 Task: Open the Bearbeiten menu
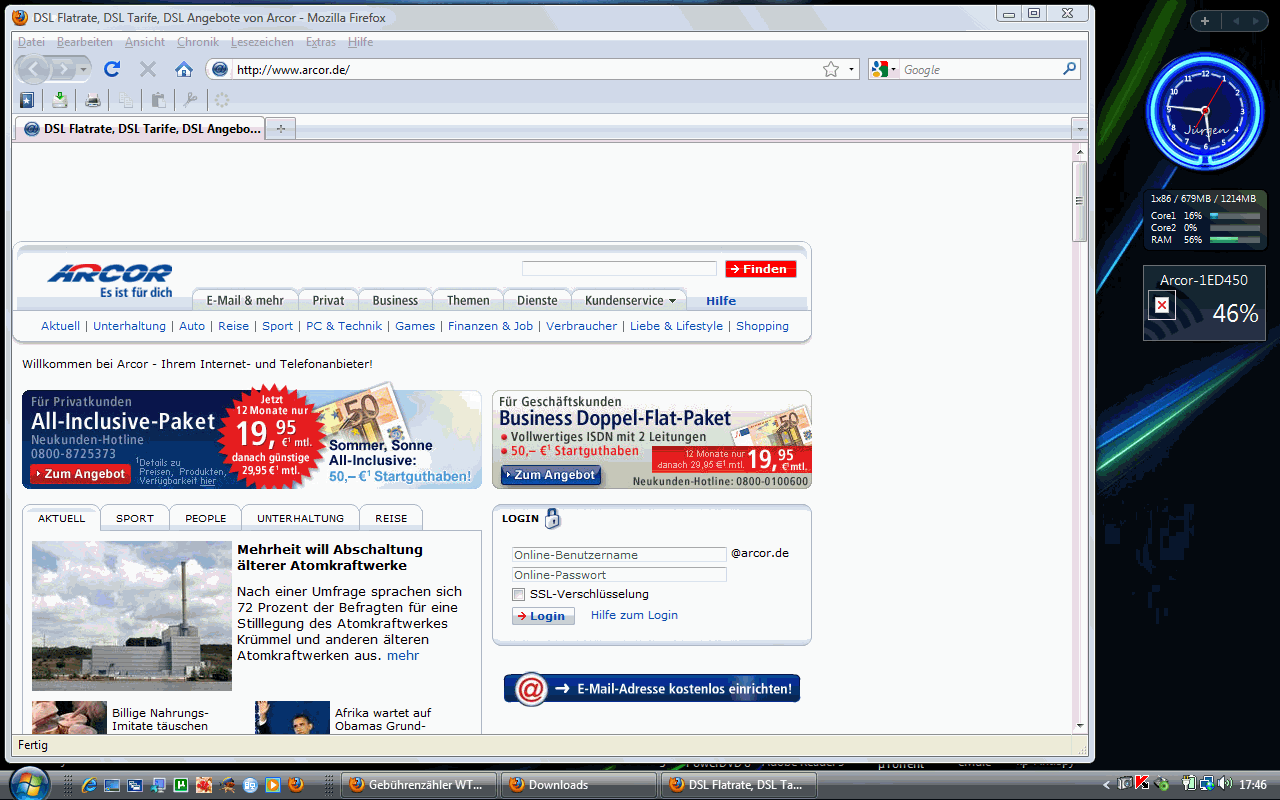click(x=85, y=42)
